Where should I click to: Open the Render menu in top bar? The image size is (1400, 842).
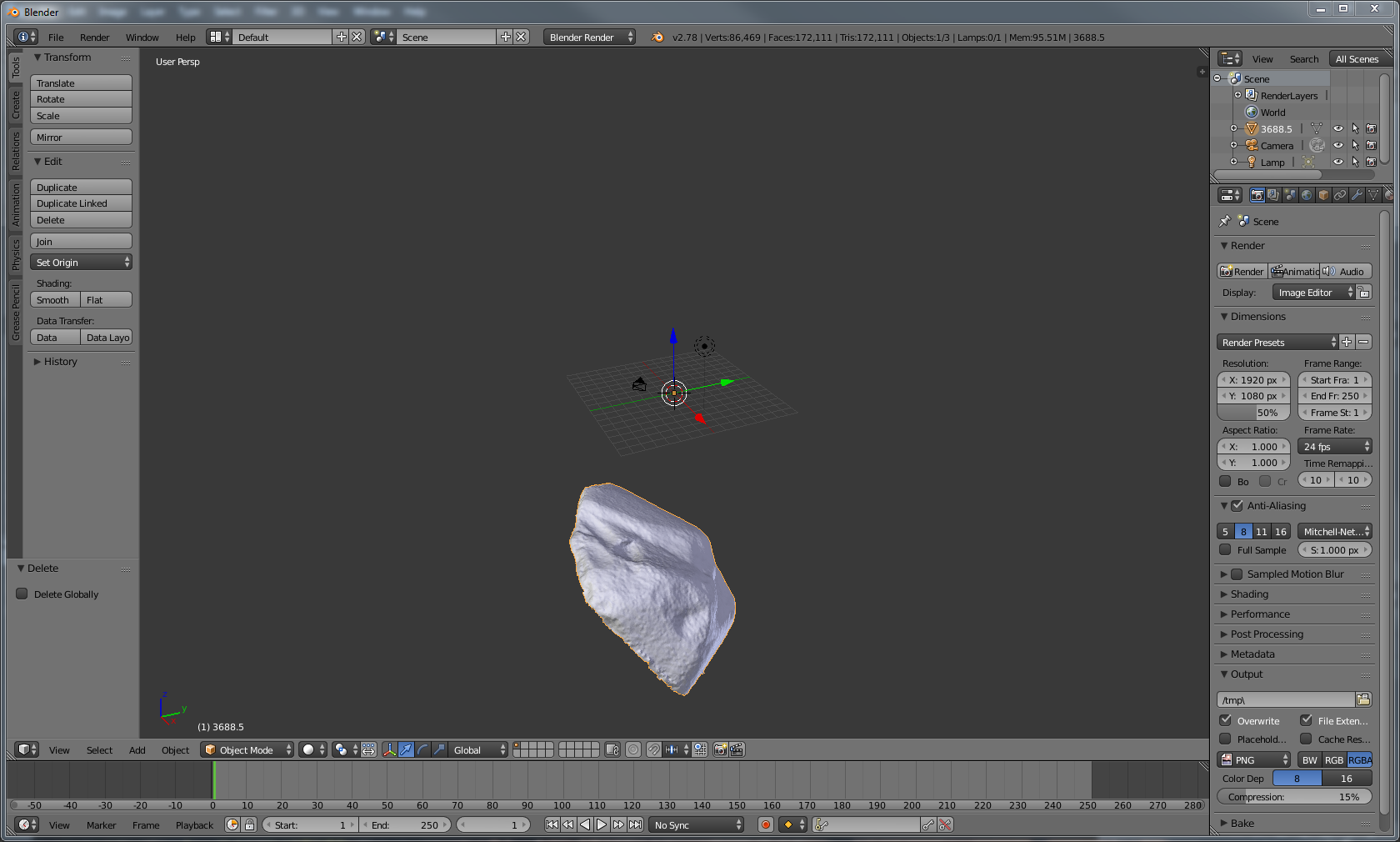pyautogui.click(x=94, y=38)
